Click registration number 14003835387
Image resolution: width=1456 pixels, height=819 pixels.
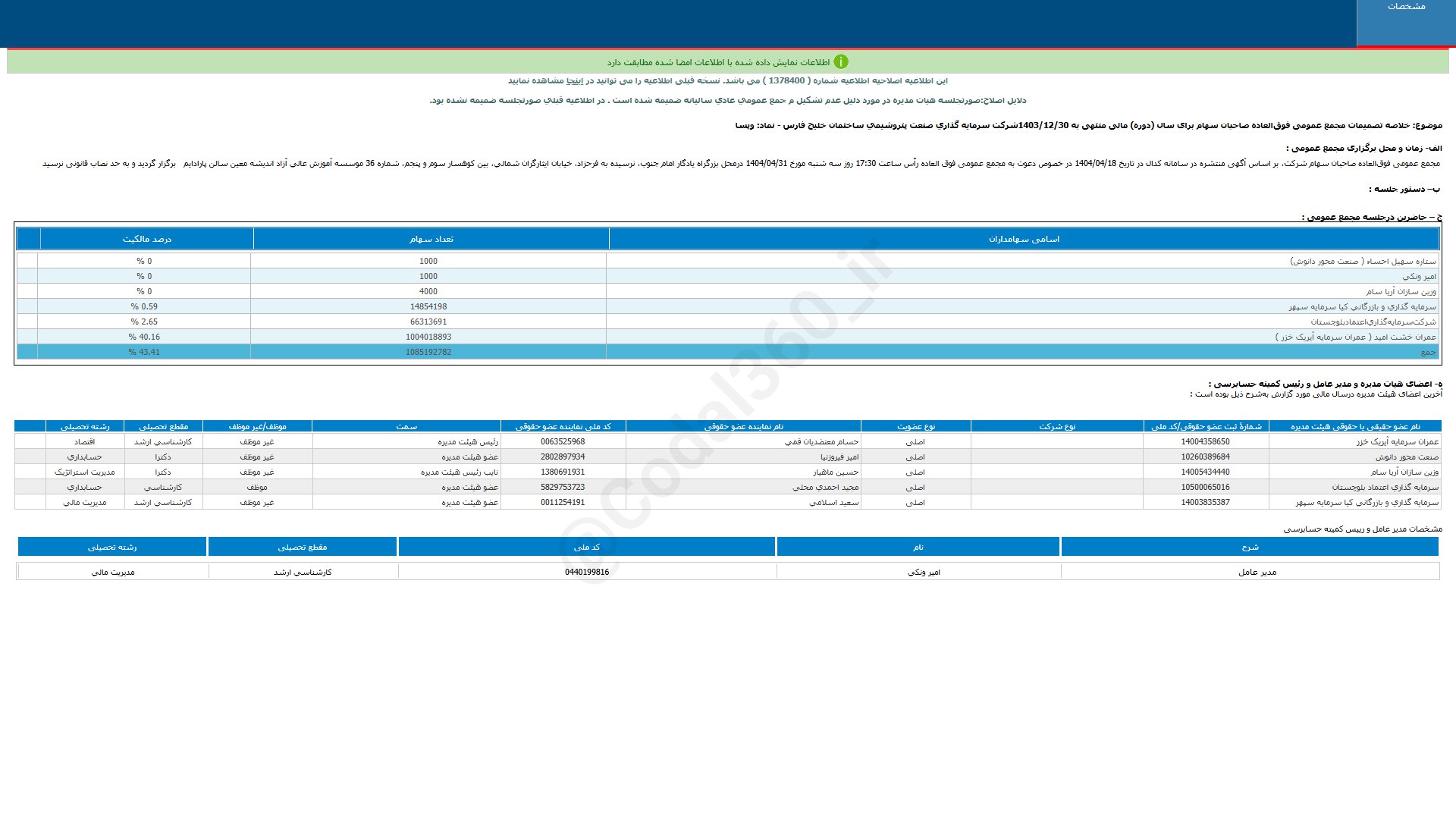(x=1205, y=502)
